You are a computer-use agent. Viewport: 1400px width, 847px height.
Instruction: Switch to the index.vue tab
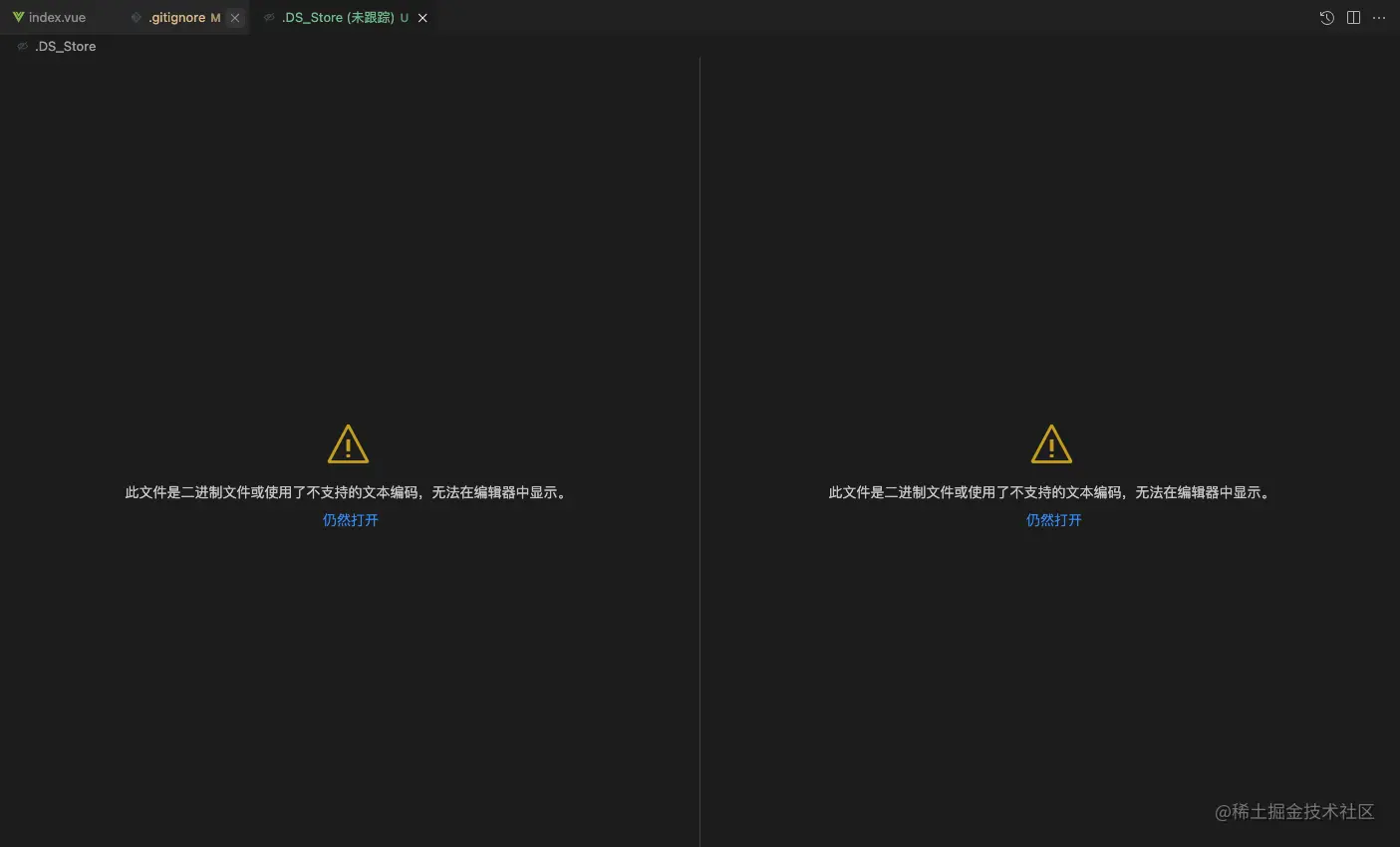pos(57,18)
